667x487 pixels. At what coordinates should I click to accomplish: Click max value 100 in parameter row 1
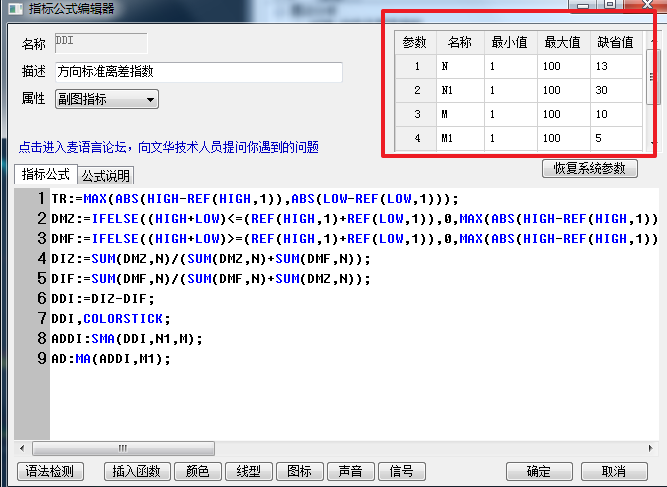[x=564, y=66]
